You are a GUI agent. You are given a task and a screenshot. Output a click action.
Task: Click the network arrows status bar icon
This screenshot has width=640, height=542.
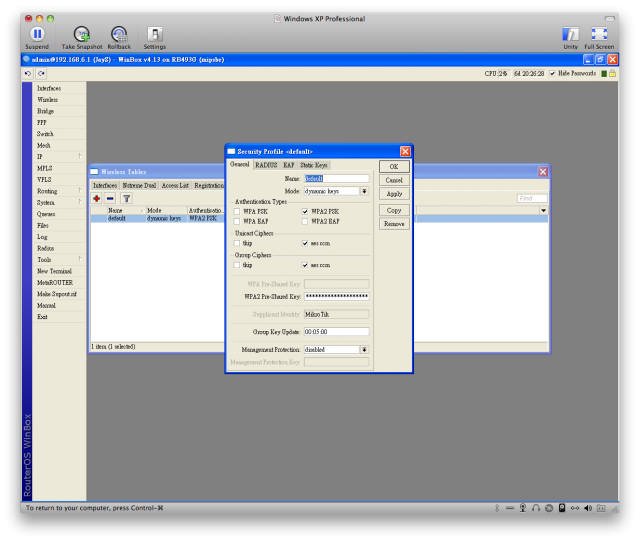(575, 508)
